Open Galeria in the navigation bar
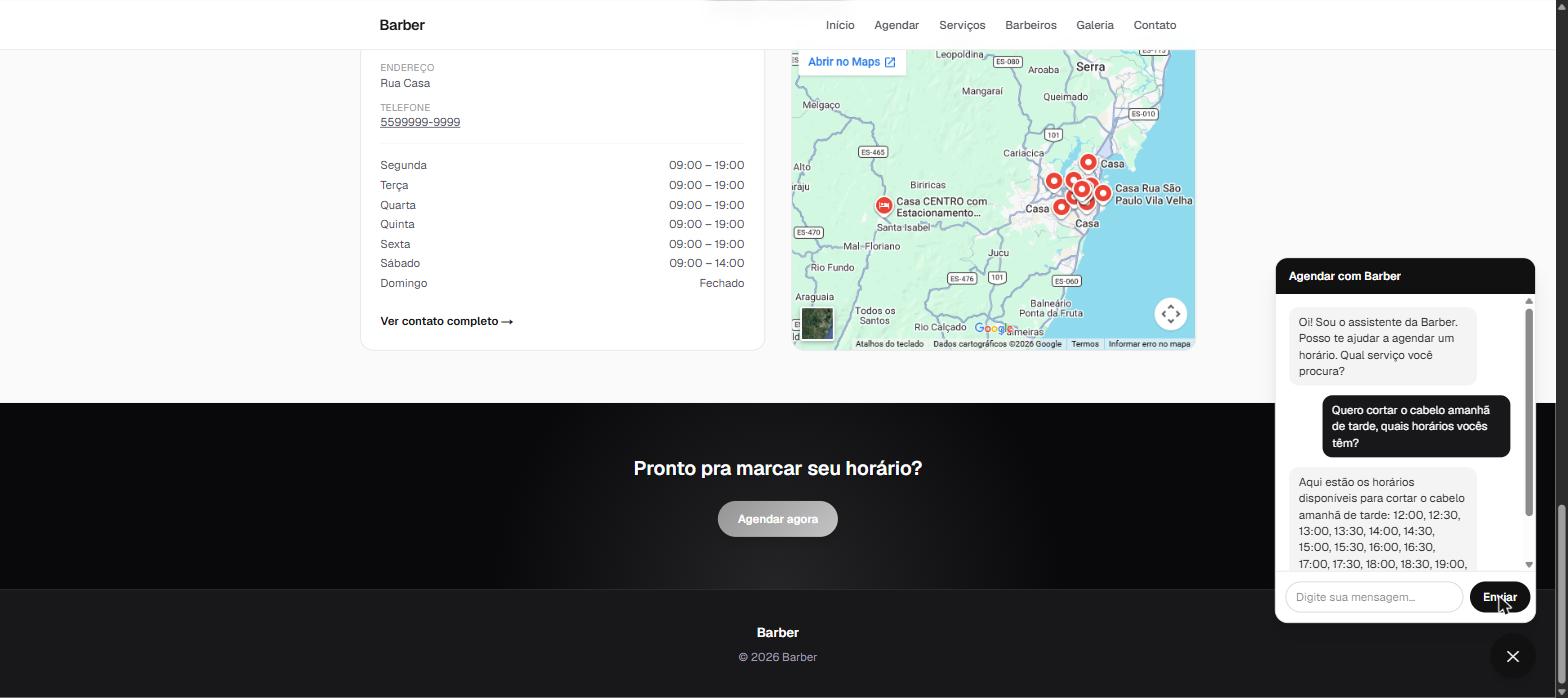The height and width of the screenshot is (698, 1568). (1095, 25)
